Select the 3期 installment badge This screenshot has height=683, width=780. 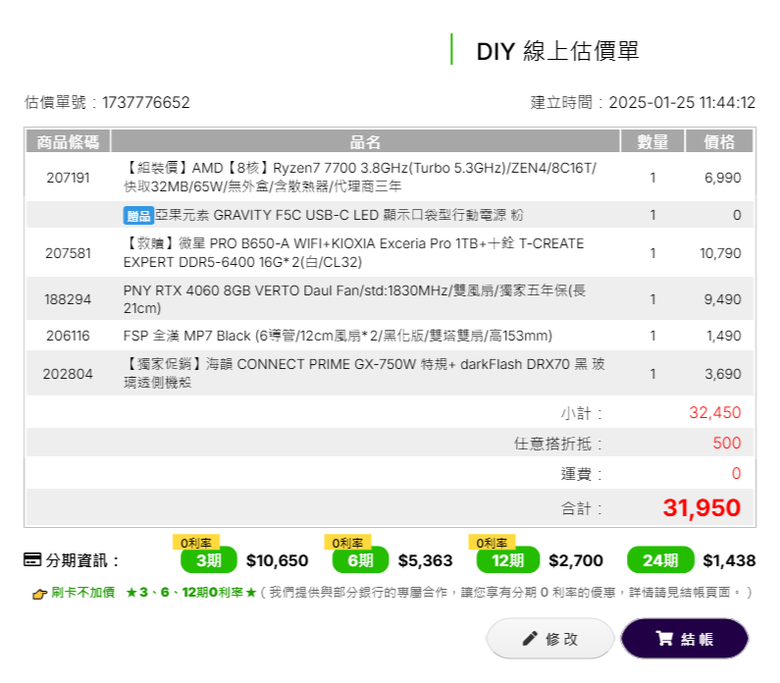click(x=208, y=560)
